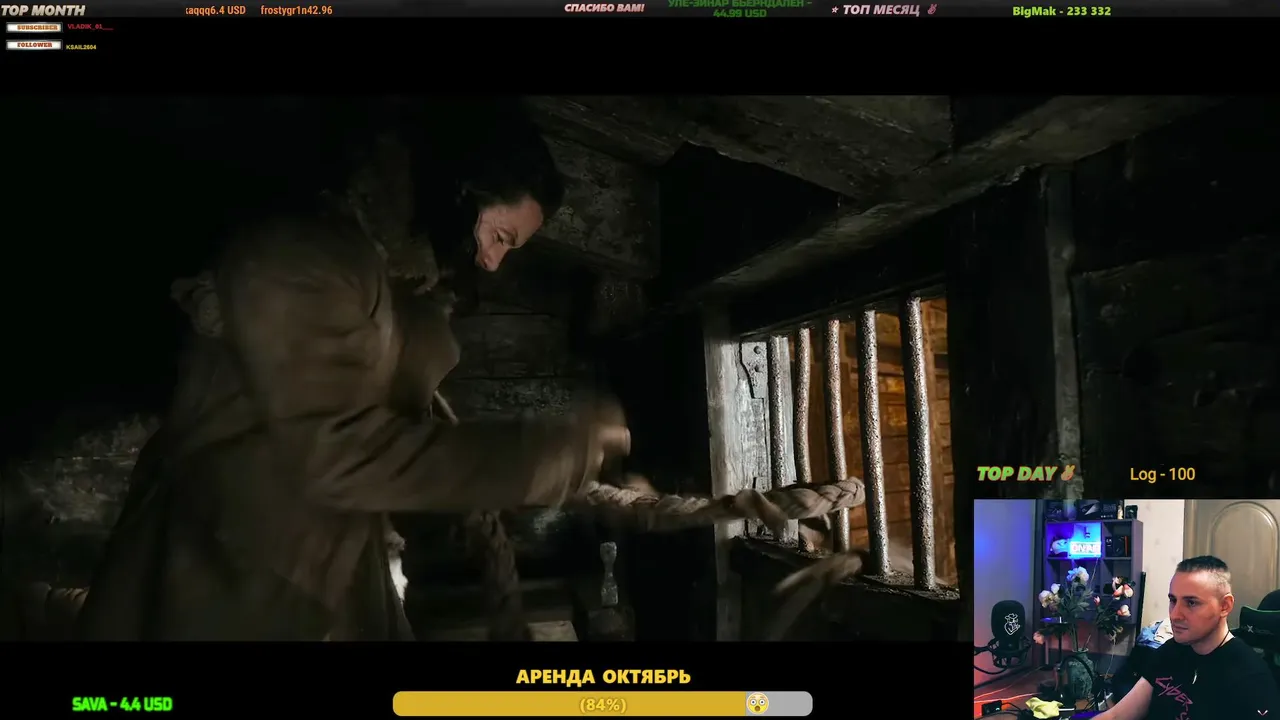
Task: Click the SUBSCRIBER badge label
Action: pos(34,27)
